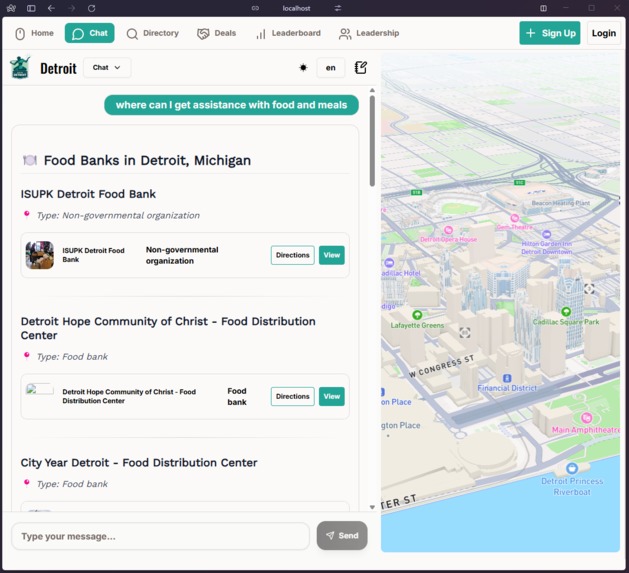This screenshot has width=629, height=573.
Task: Click the Deals handshake icon
Action: coord(203,34)
